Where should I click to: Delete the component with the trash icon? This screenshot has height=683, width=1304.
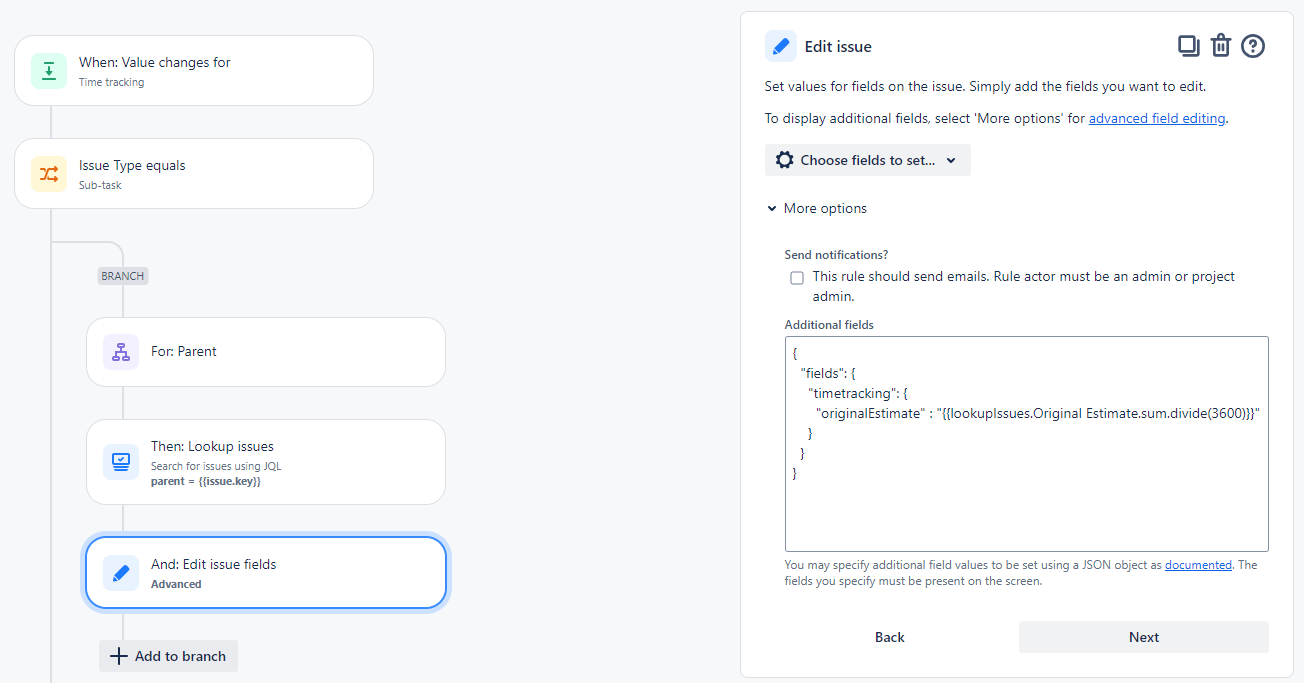point(1220,46)
